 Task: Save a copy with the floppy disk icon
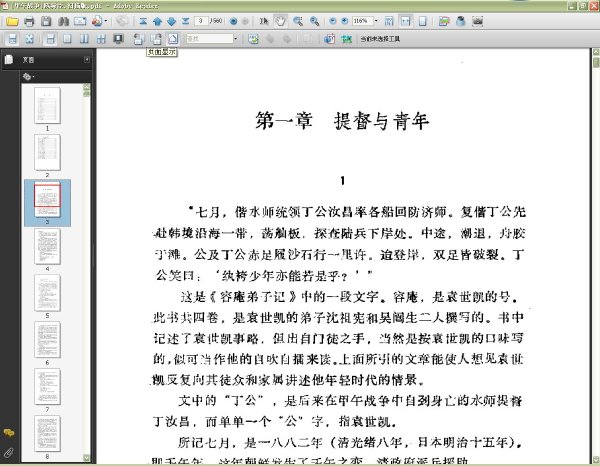coord(46,21)
